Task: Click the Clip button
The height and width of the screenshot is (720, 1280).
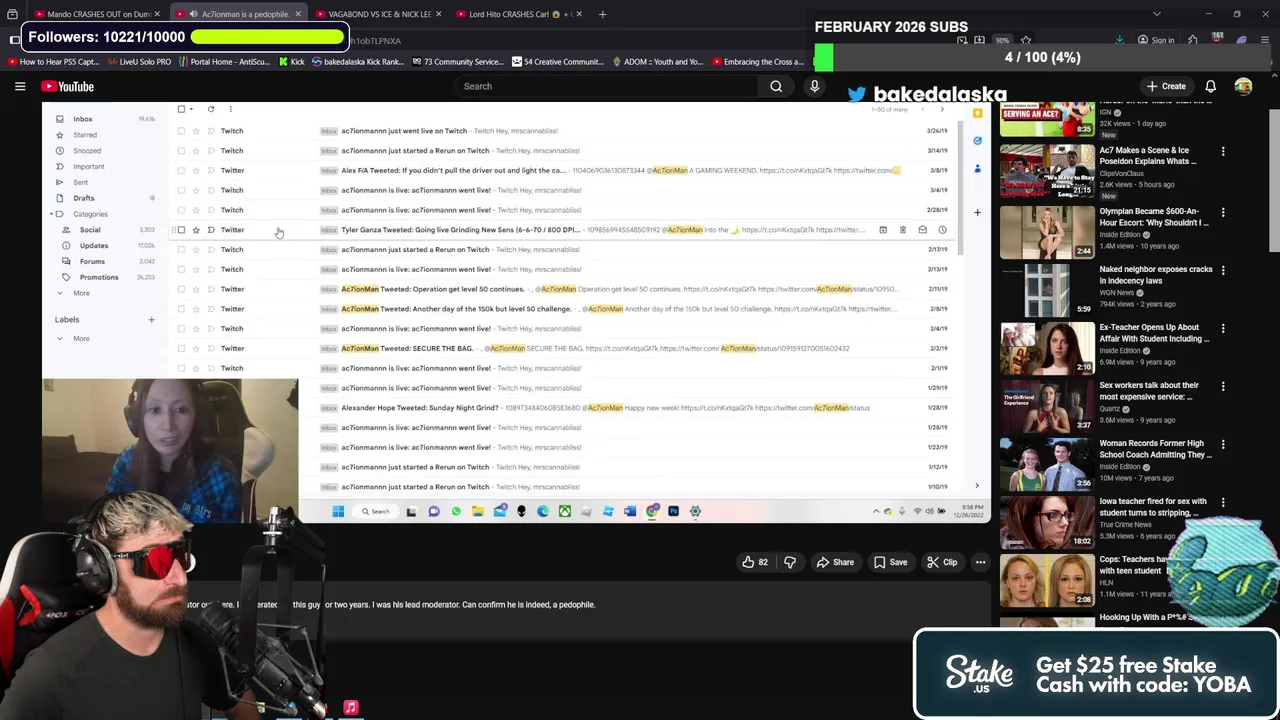Action: [941, 562]
